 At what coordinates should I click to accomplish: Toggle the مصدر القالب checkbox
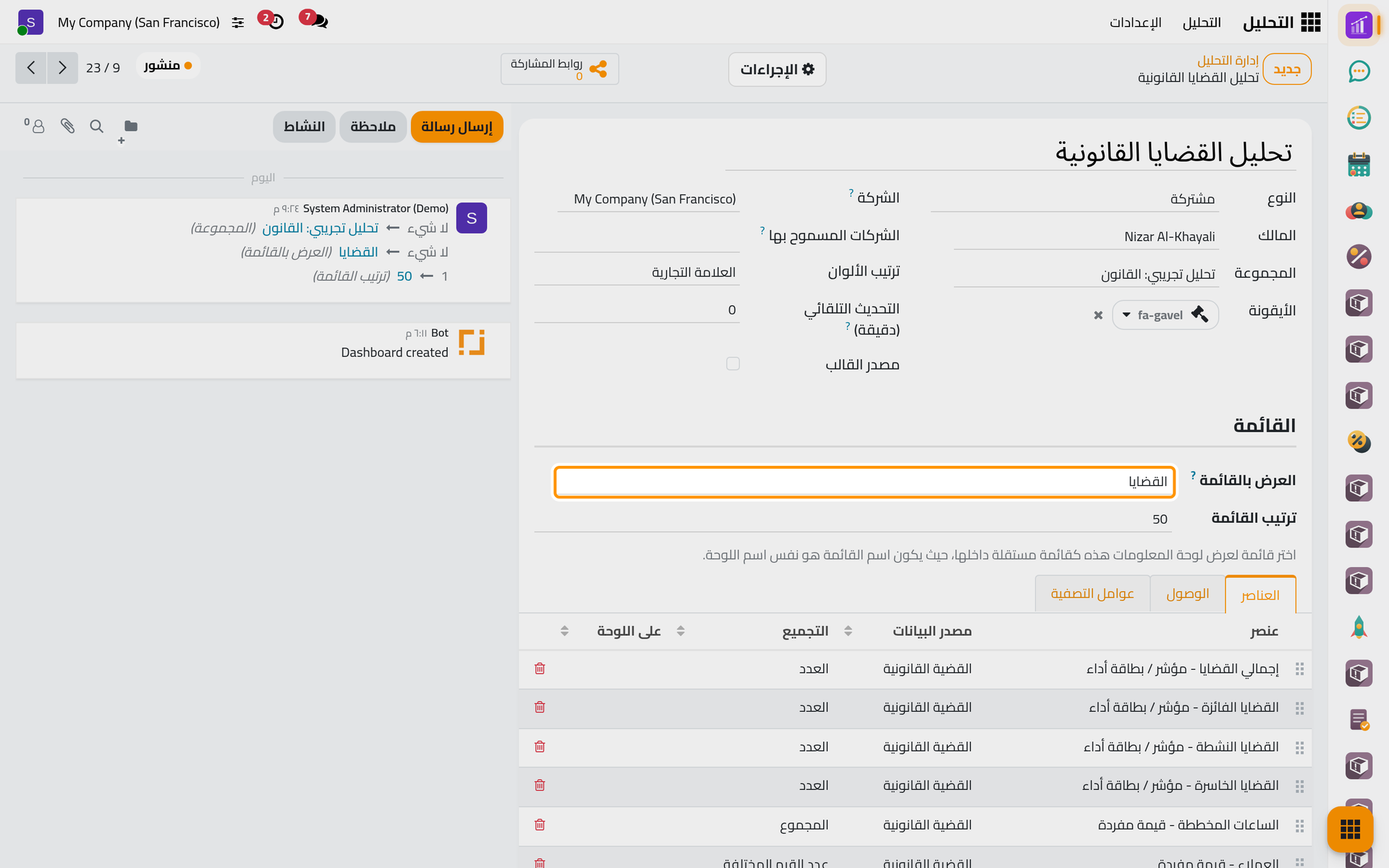point(733,364)
